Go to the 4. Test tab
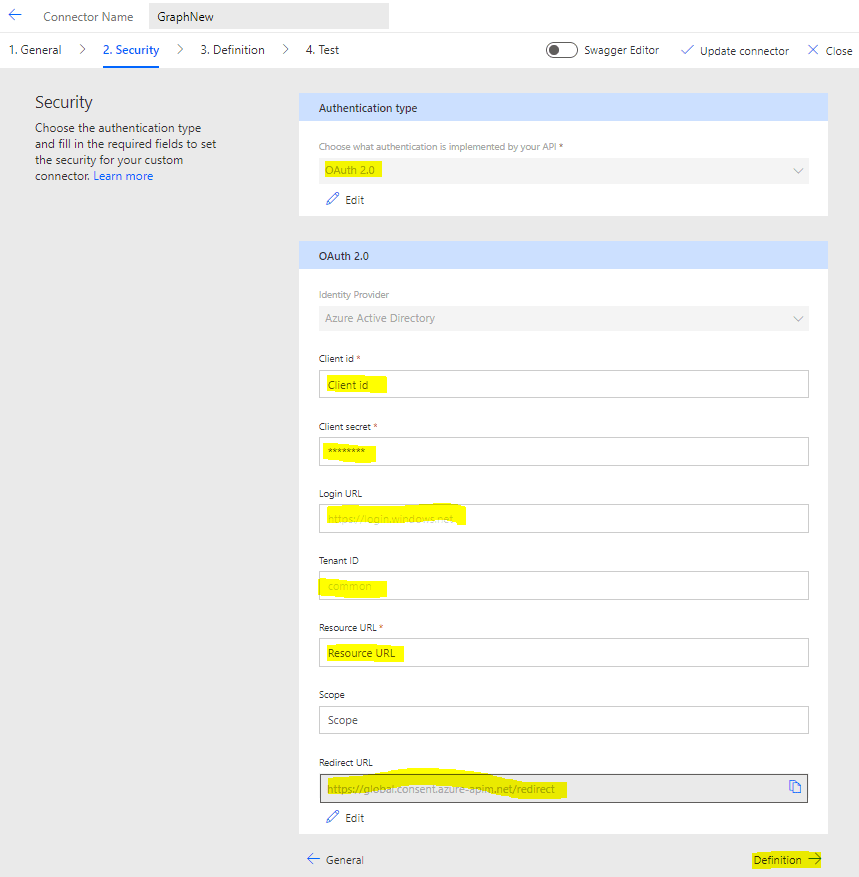 (x=322, y=50)
